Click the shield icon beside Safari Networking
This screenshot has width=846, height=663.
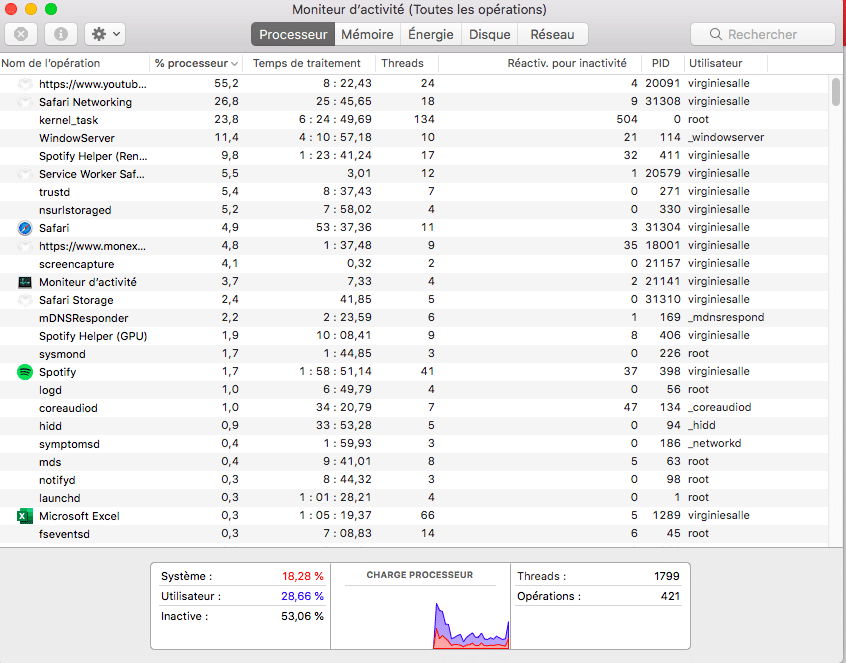coord(25,101)
